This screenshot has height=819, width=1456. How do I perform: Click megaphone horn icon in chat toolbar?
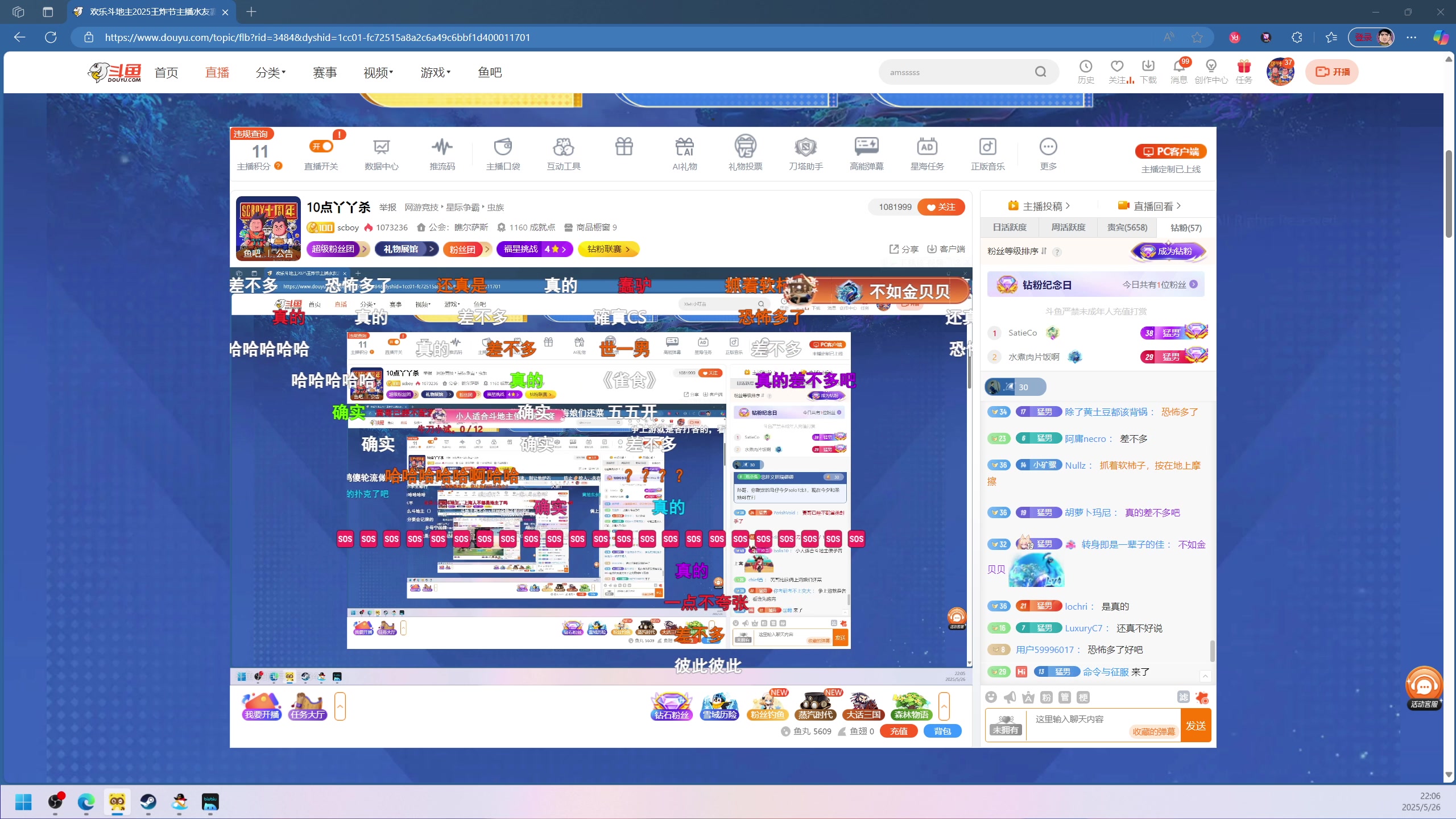coord(1010,697)
